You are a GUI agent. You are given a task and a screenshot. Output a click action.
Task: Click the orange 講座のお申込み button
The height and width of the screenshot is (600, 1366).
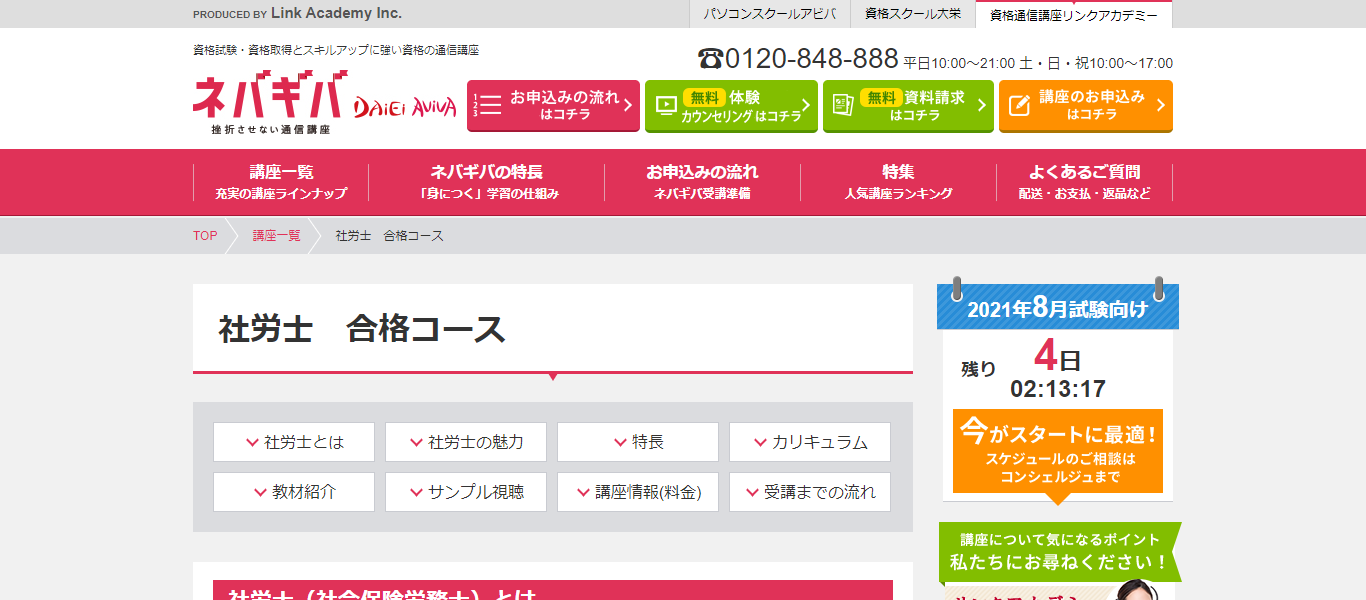(1085, 105)
